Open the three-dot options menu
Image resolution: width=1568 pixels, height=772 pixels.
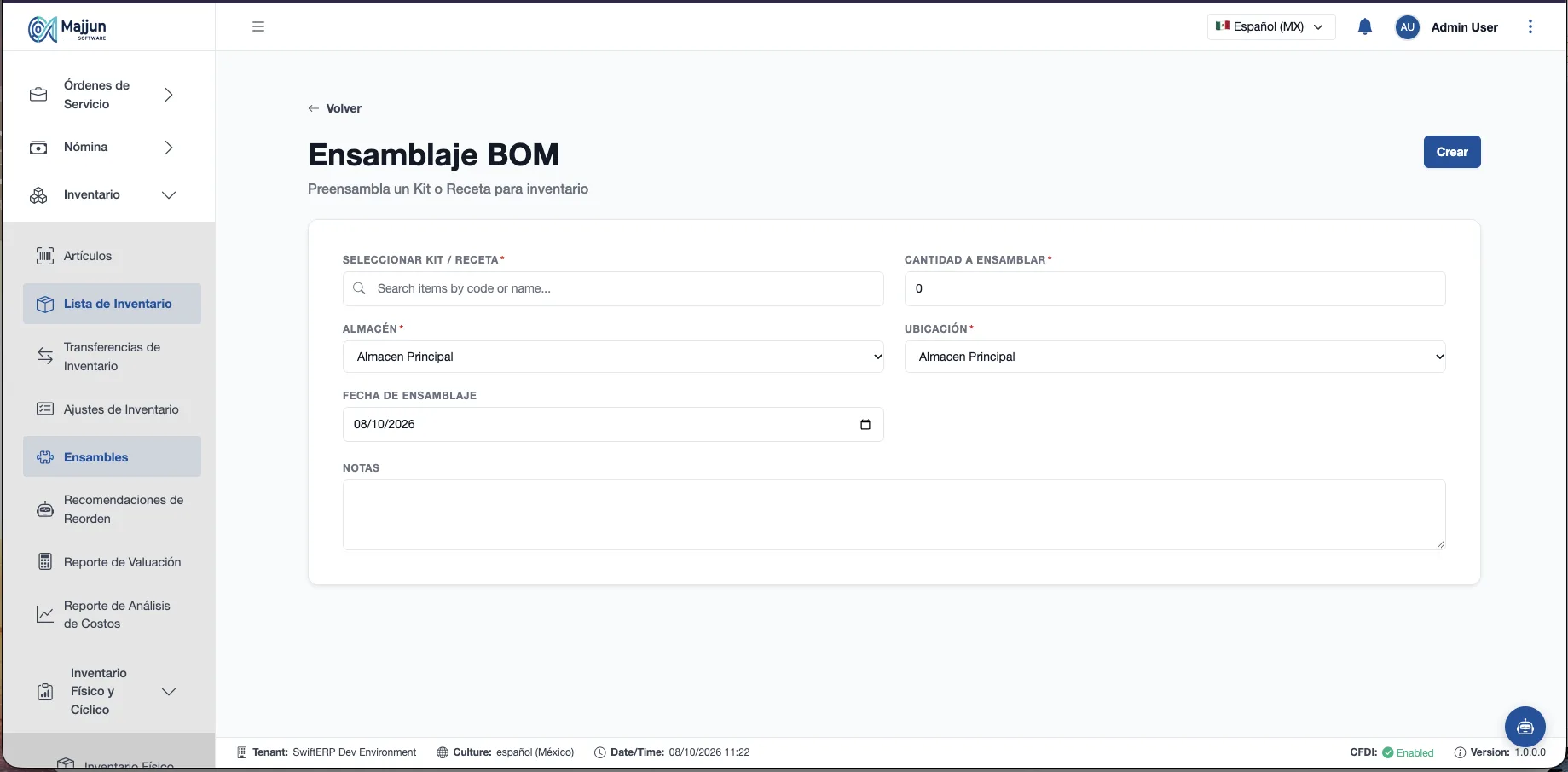1530,26
